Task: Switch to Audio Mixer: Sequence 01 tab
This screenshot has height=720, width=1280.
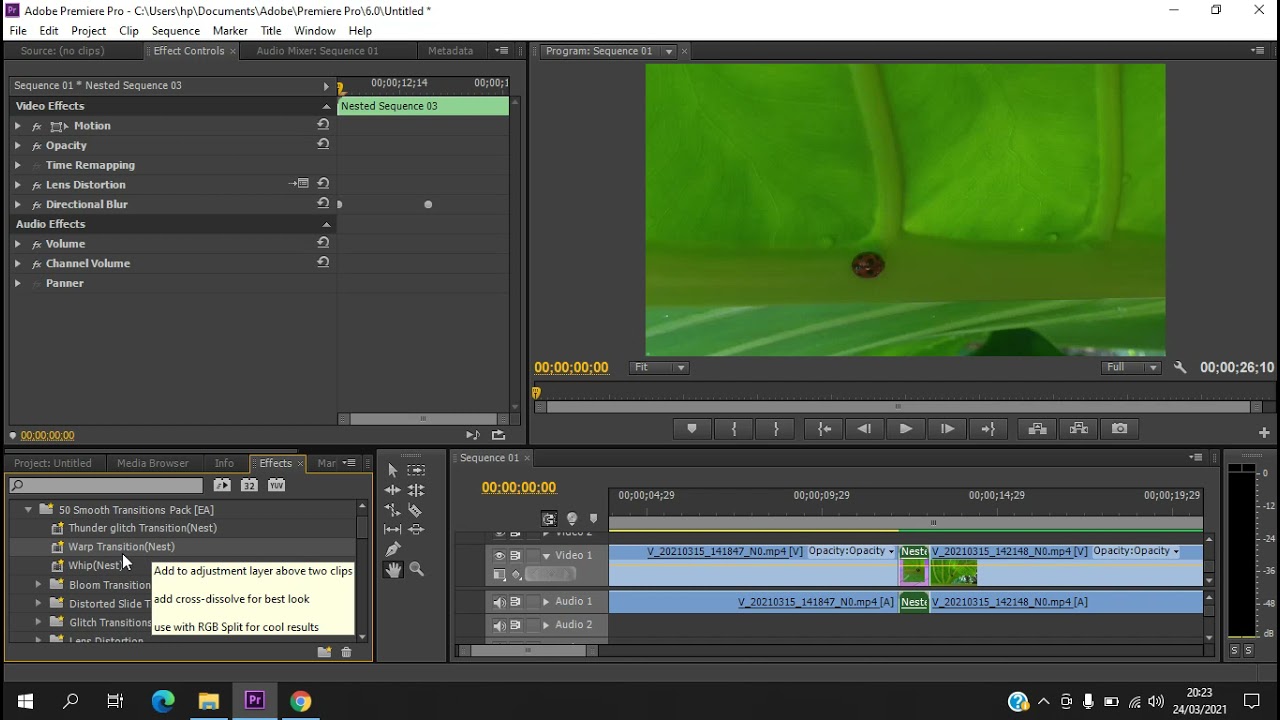Action: [x=317, y=51]
